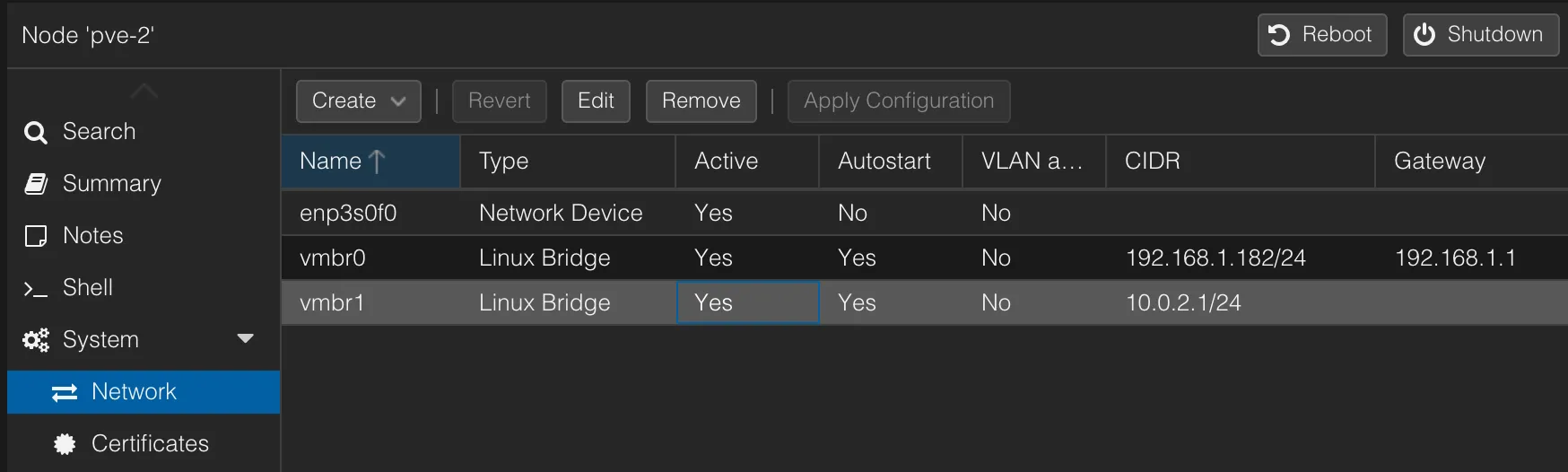This screenshot has height=472, width=1568.
Task: Select the vmbr0 Linux Bridge row
Action: 544,258
